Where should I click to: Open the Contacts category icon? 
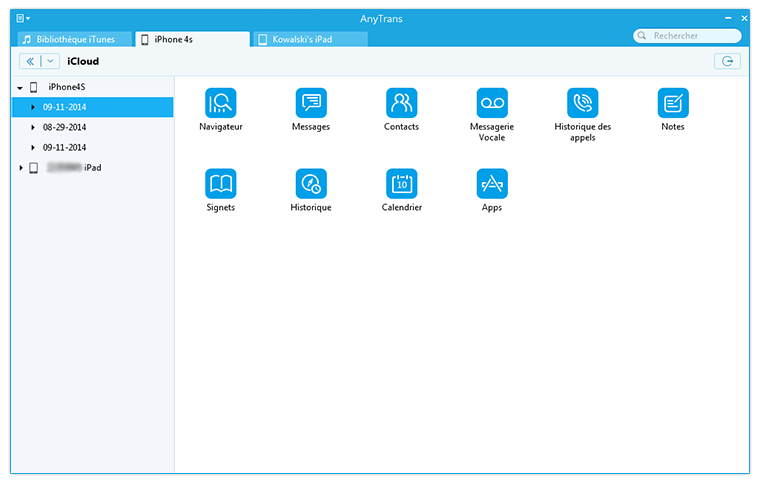point(401,103)
